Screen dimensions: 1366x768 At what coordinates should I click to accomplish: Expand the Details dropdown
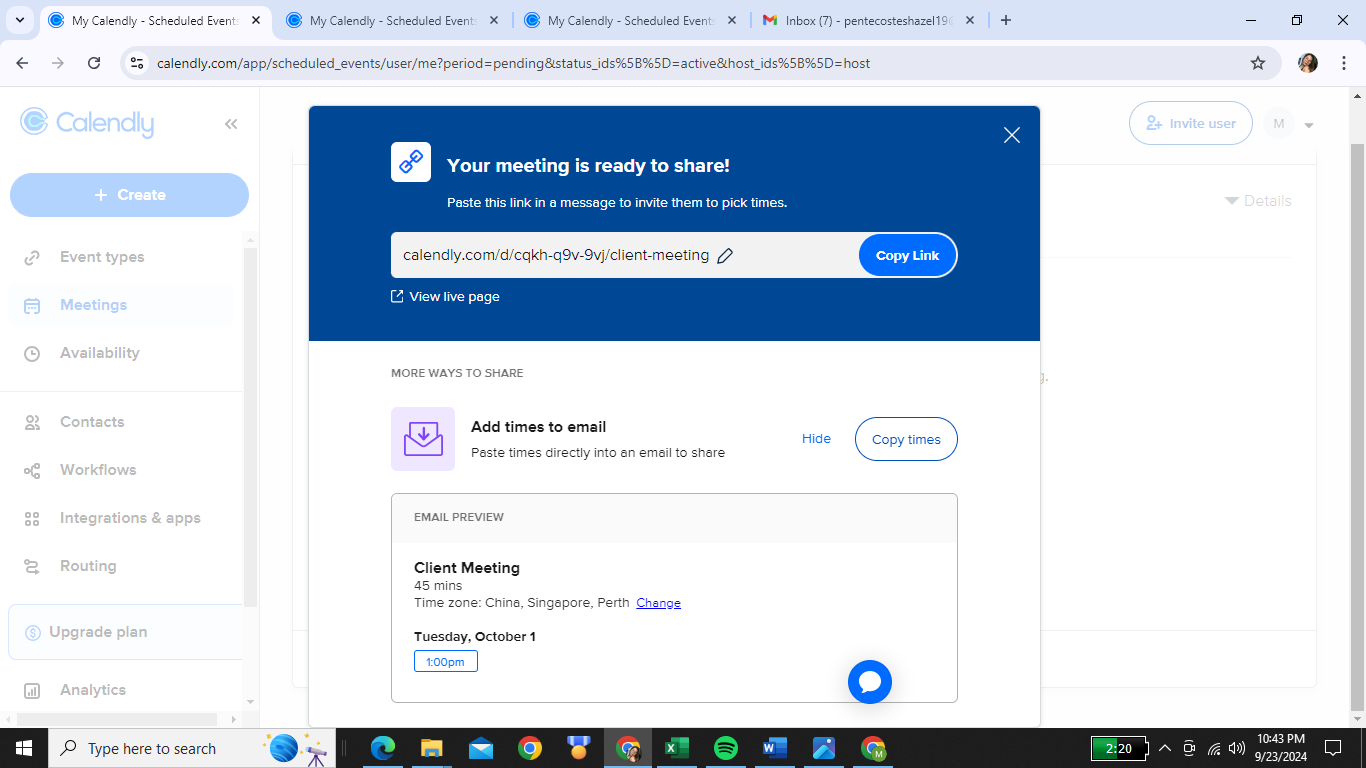coord(1258,201)
